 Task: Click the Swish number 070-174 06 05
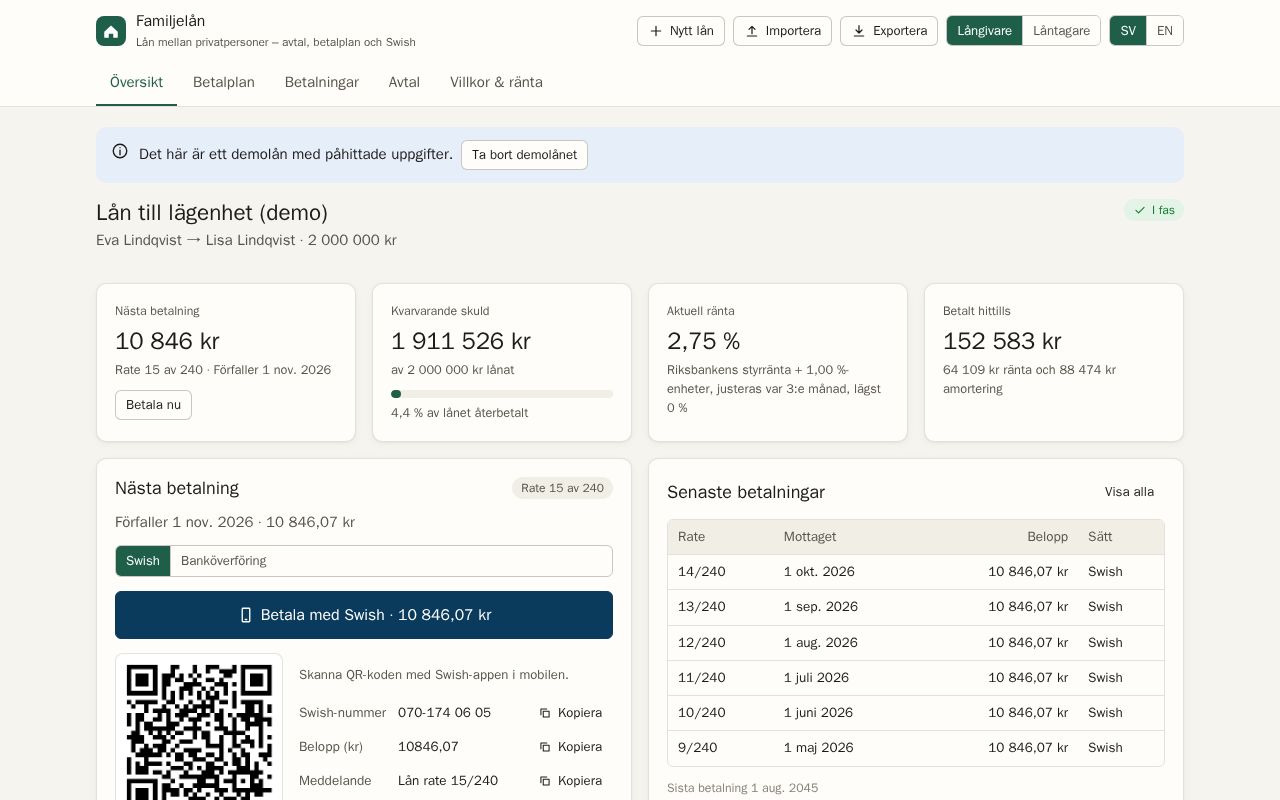444,713
